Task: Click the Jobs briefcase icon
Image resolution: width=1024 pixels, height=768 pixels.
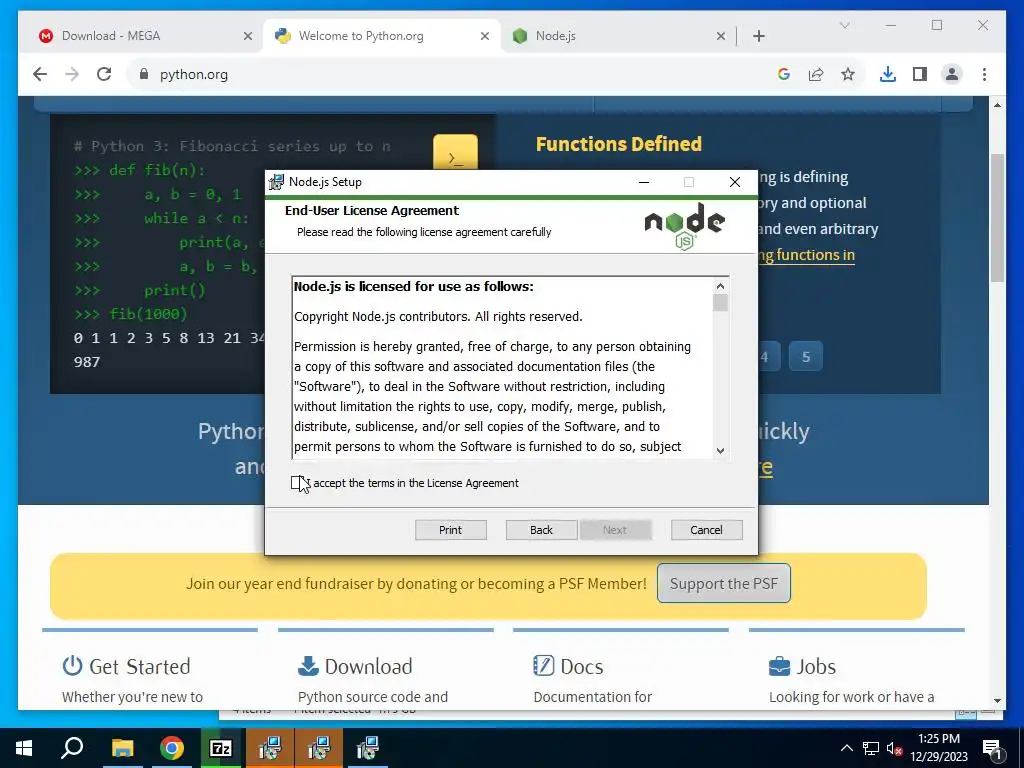Action: pyautogui.click(x=779, y=667)
